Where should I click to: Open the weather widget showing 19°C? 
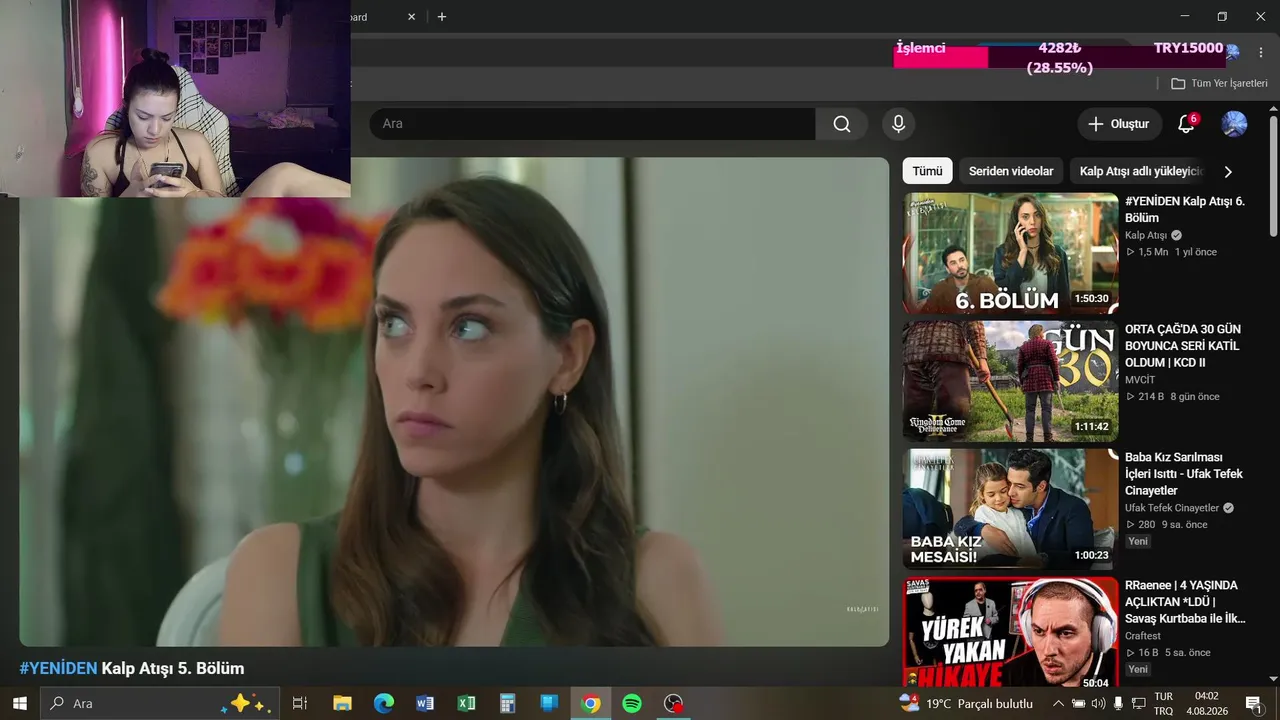(966, 703)
